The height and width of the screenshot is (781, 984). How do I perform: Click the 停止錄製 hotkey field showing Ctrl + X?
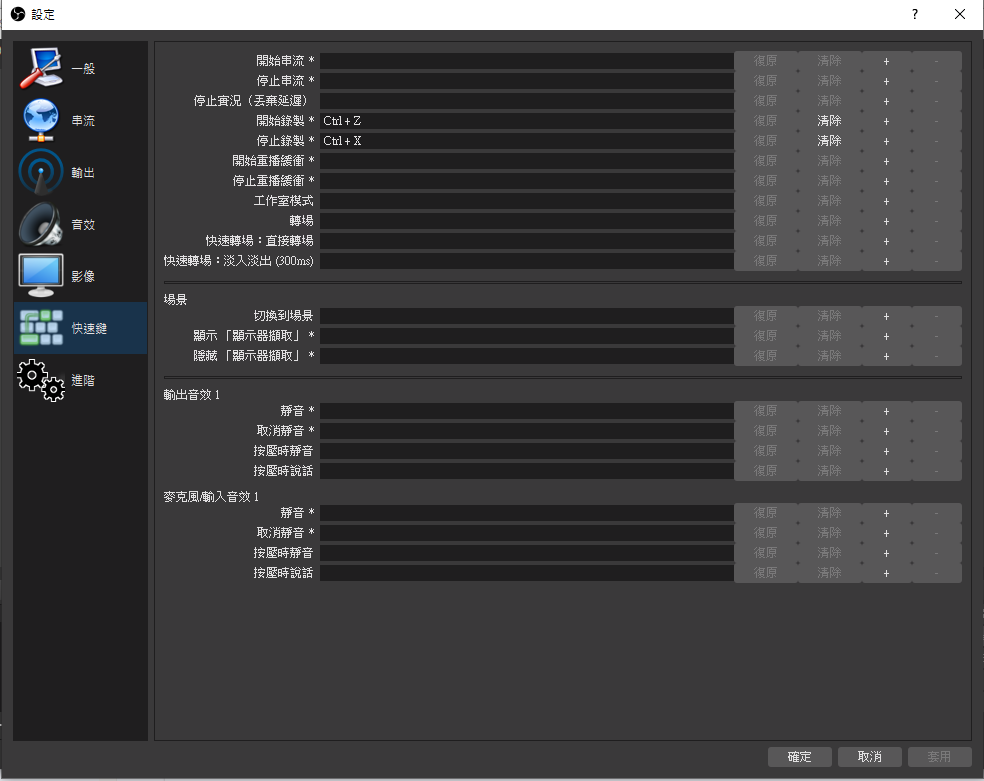[x=527, y=141]
